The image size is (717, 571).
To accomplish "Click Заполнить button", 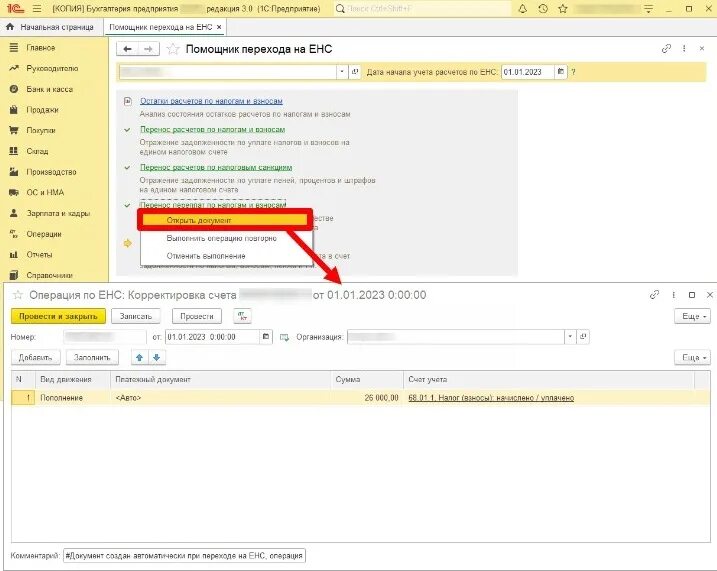I will click(x=92, y=358).
